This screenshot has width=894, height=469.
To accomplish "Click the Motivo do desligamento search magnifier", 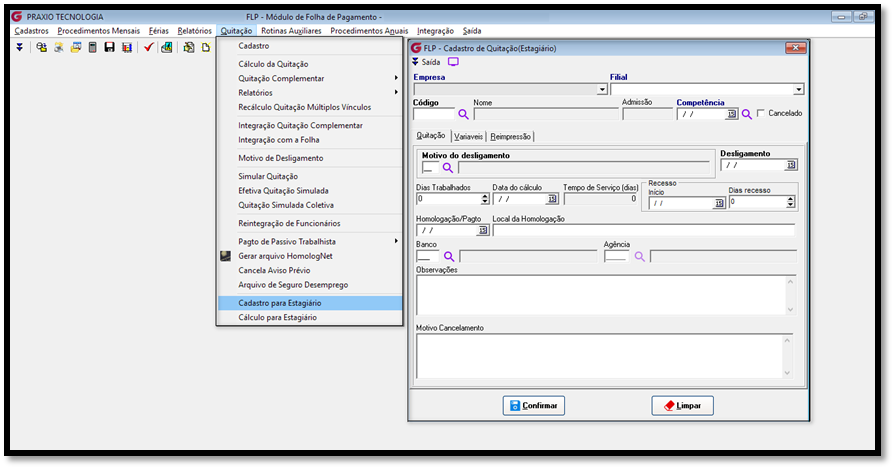I will click(448, 168).
